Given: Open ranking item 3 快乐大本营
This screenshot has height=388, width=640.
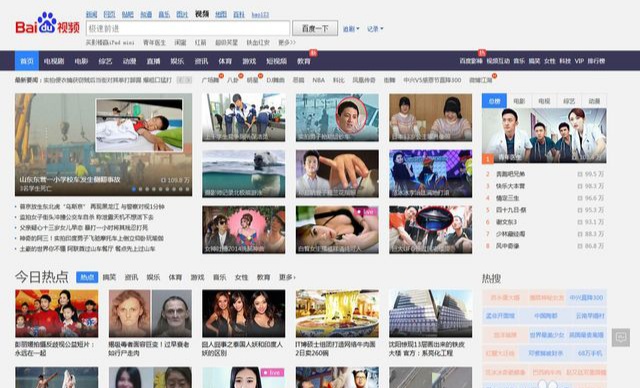Looking at the screenshot, I should (510, 186).
